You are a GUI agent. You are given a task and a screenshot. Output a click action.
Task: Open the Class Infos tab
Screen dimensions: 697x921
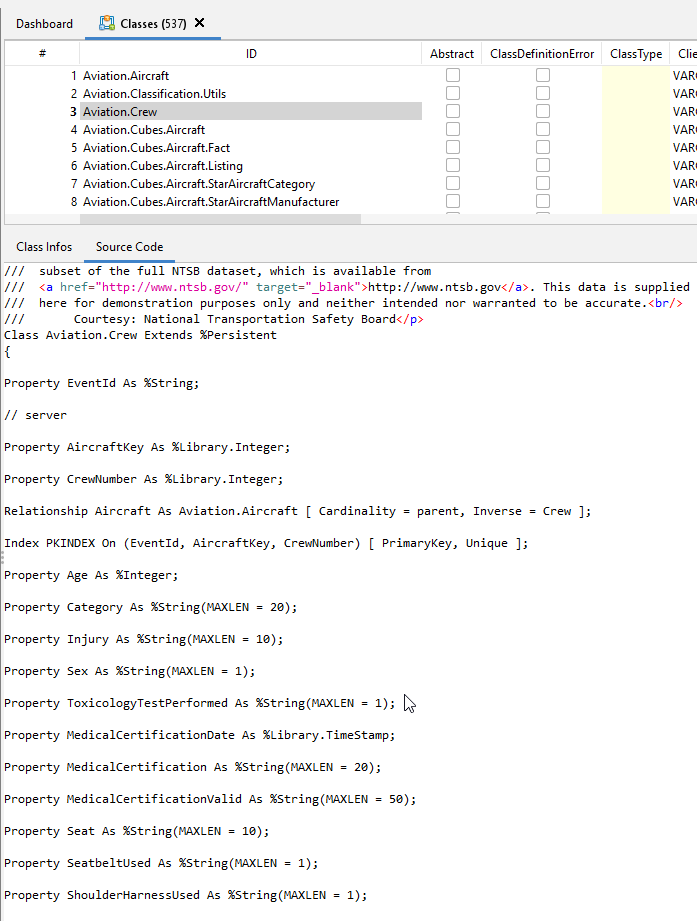(x=44, y=247)
